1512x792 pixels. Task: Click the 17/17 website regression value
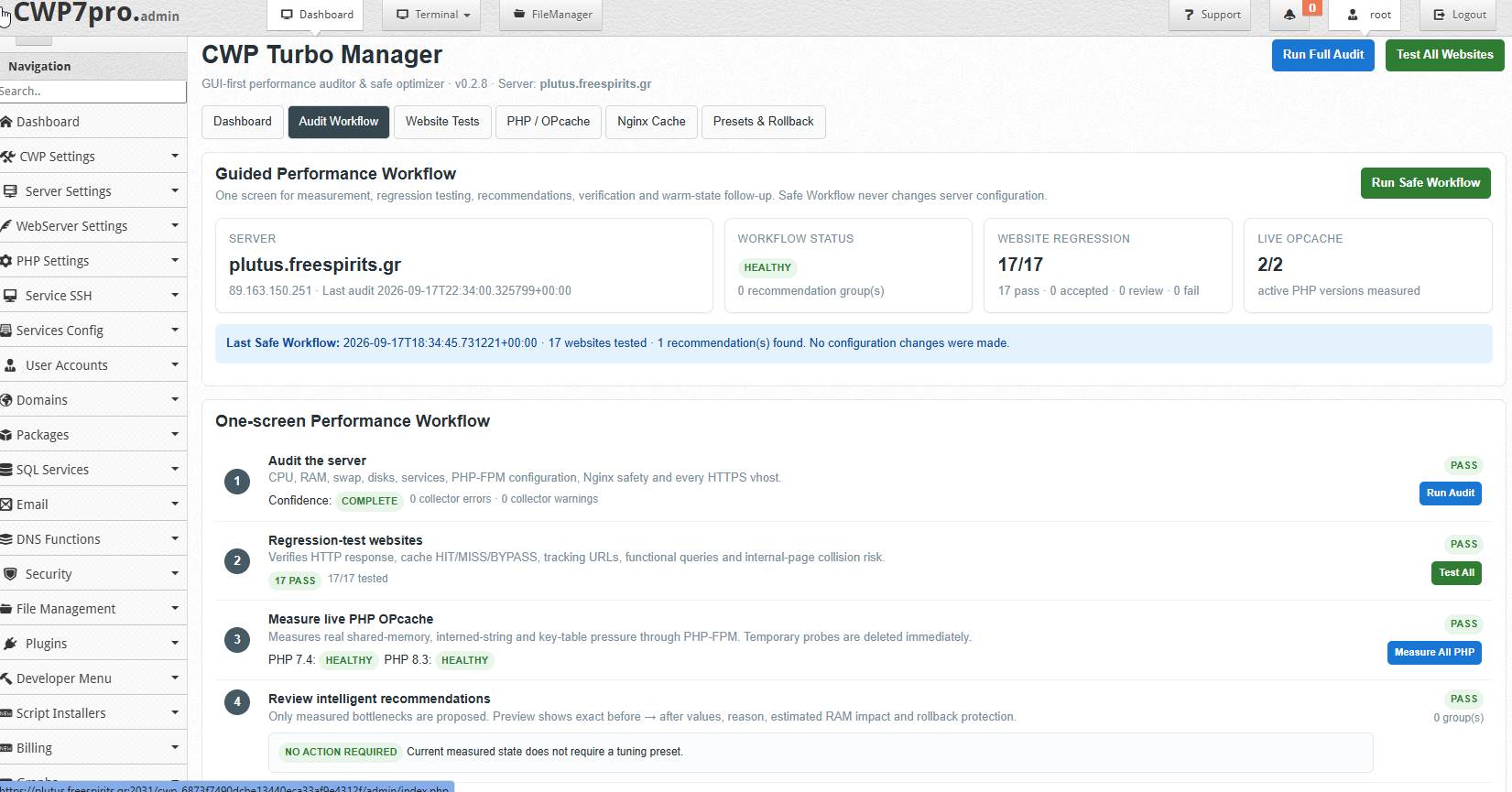[x=1020, y=265]
